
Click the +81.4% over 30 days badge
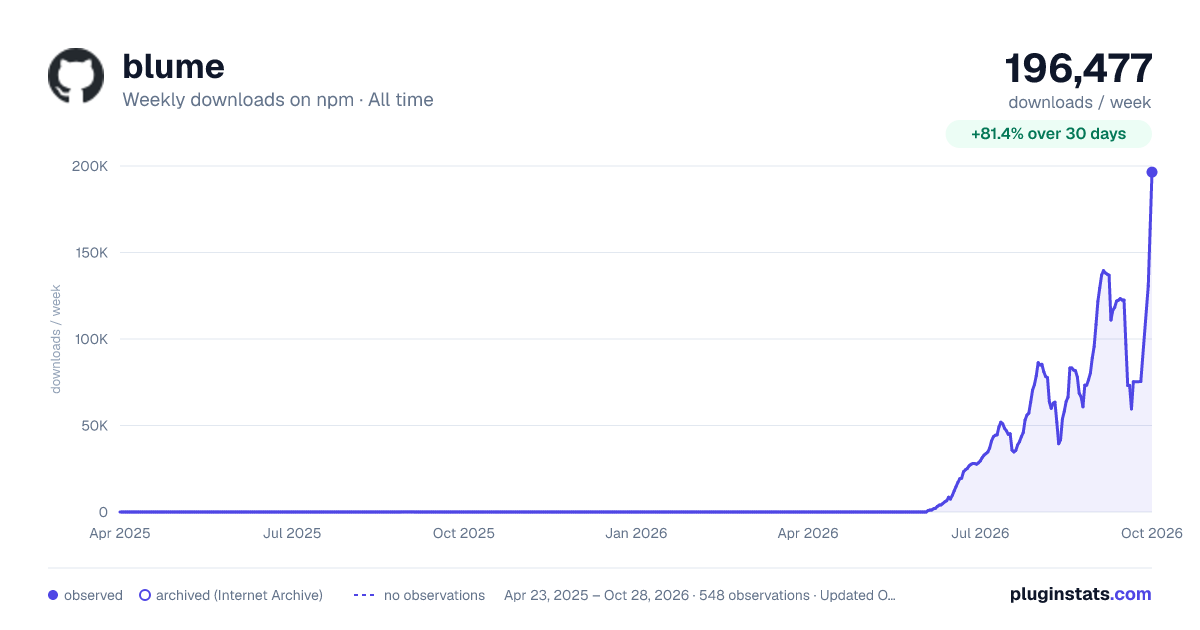pos(1048,134)
